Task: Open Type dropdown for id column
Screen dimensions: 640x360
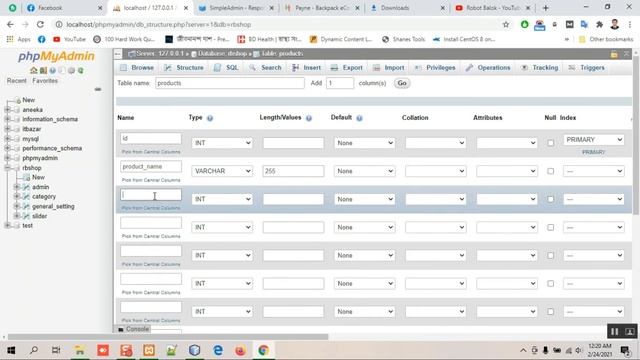Action: coord(222,143)
